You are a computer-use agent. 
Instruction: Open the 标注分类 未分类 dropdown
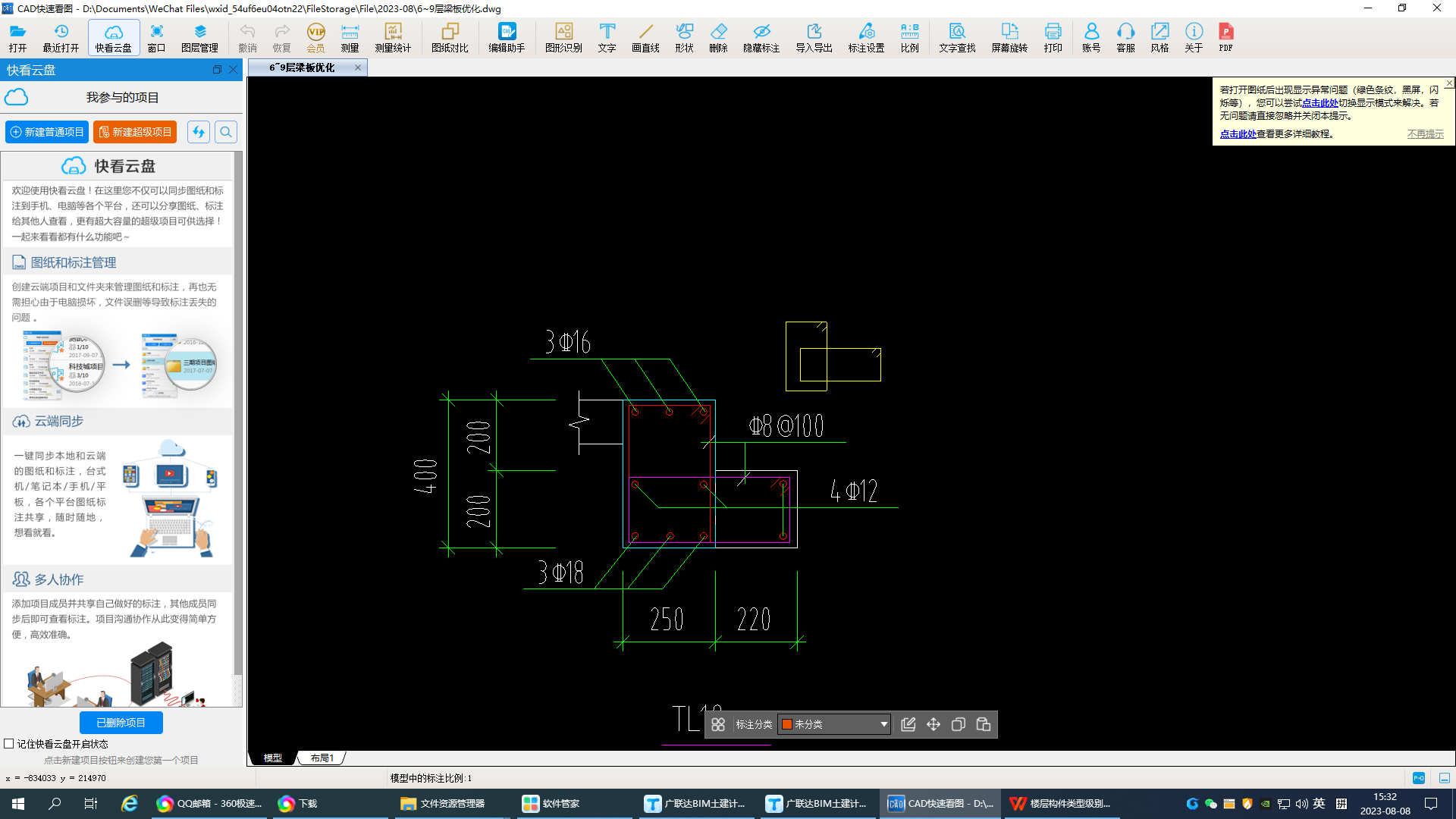(x=834, y=724)
